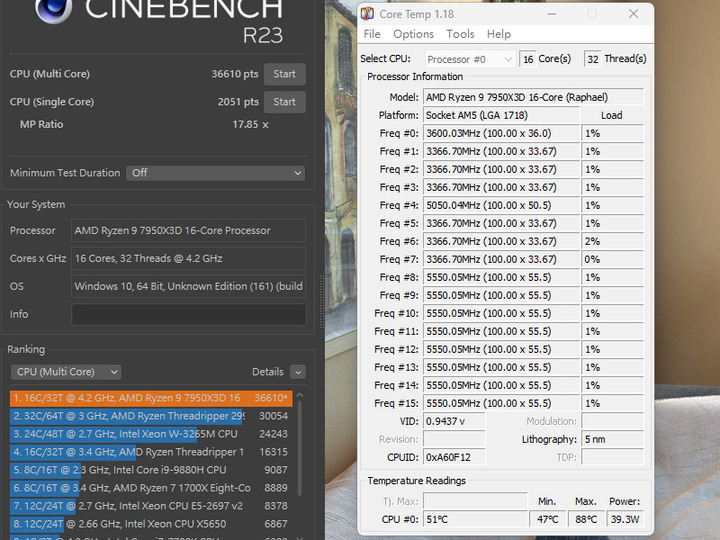The image size is (720, 540).
Task: Select ranking entry AMD Ryzen 9 7950X3D
Action: 151,398
